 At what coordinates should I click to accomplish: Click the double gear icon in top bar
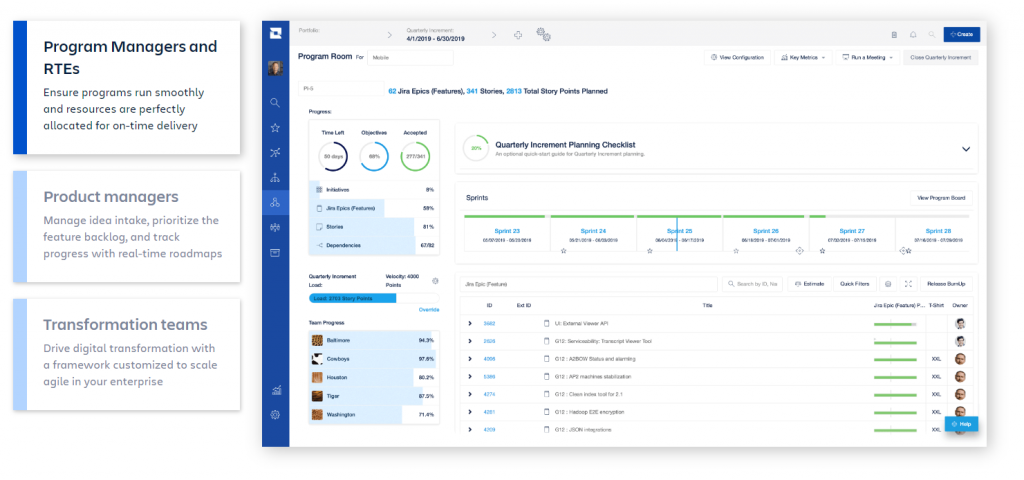[x=543, y=34]
